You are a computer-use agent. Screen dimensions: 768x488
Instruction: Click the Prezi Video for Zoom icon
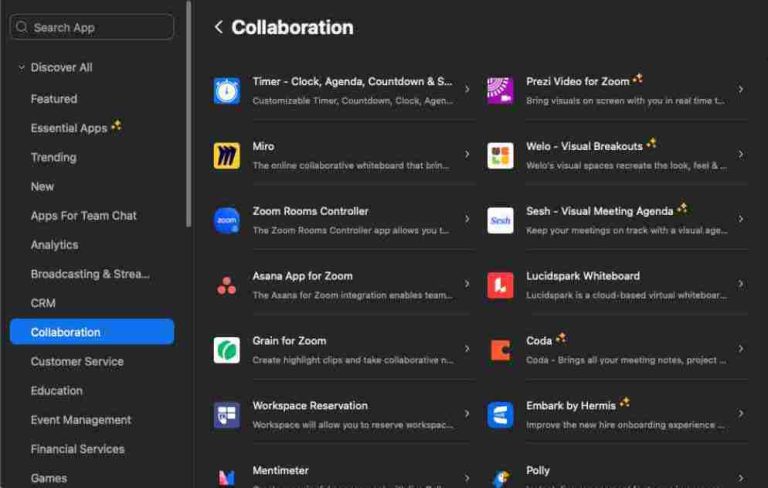click(500, 91)
